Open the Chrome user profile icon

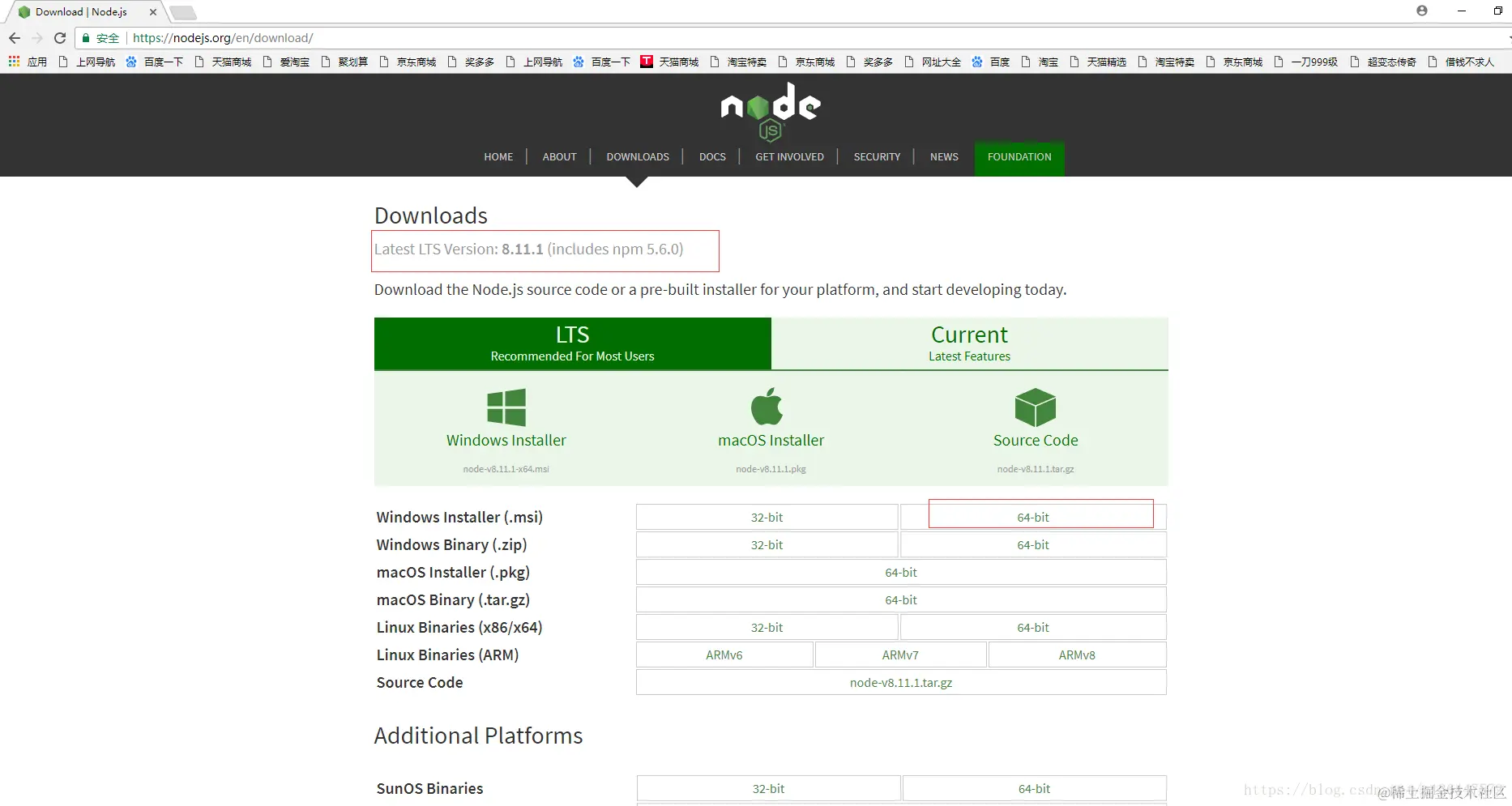pos(1422,11)
